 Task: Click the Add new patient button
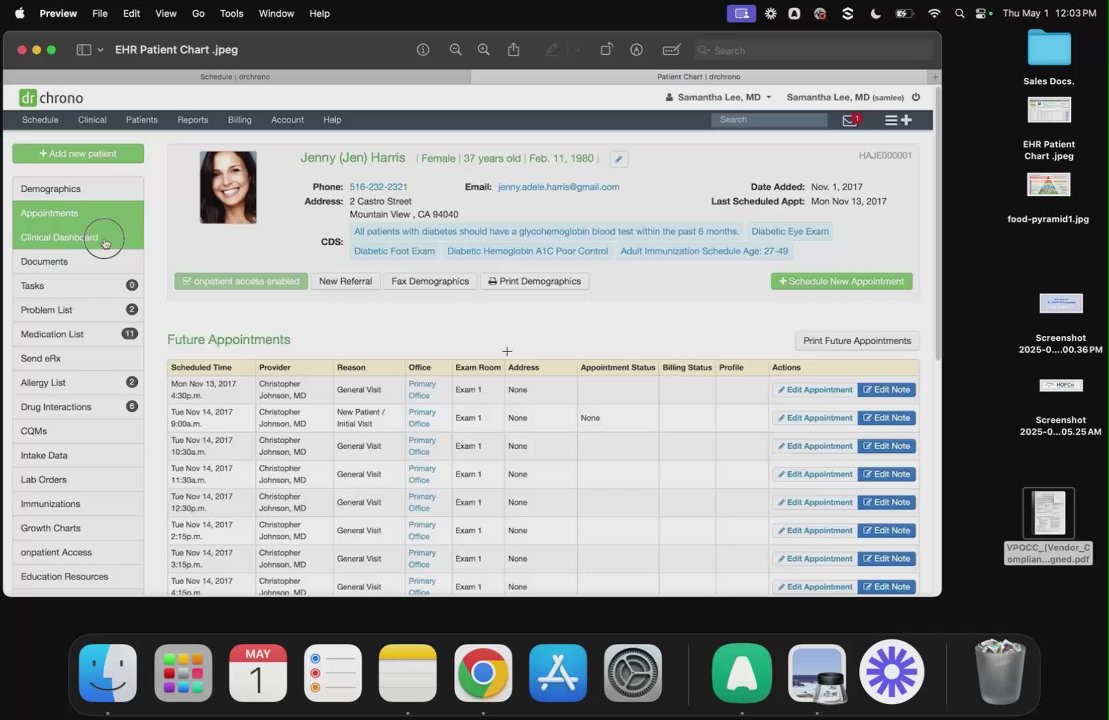pos(78,153)
